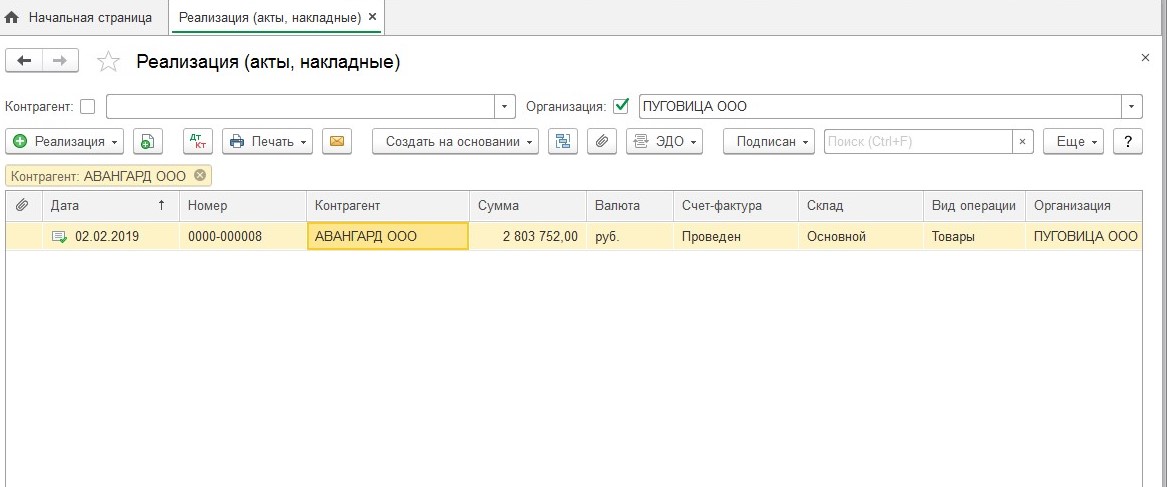
Task: Add page to favorites with star icon
Action: 108,63
